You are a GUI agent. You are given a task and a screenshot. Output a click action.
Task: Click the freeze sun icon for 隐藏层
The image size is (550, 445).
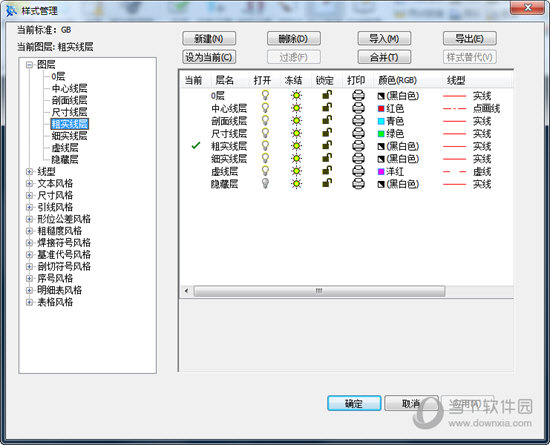297,184
